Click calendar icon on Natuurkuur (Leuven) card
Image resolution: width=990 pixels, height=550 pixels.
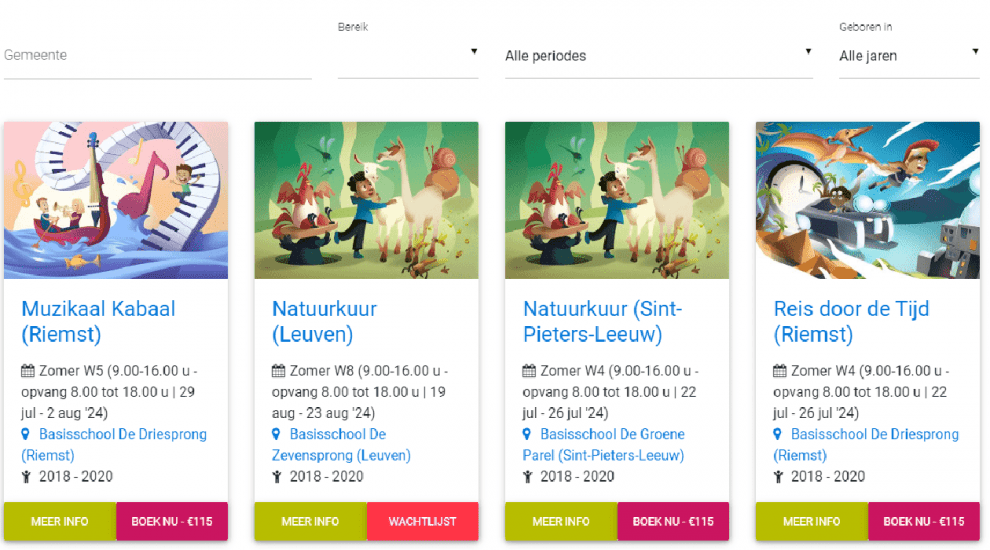click(279, 371)
